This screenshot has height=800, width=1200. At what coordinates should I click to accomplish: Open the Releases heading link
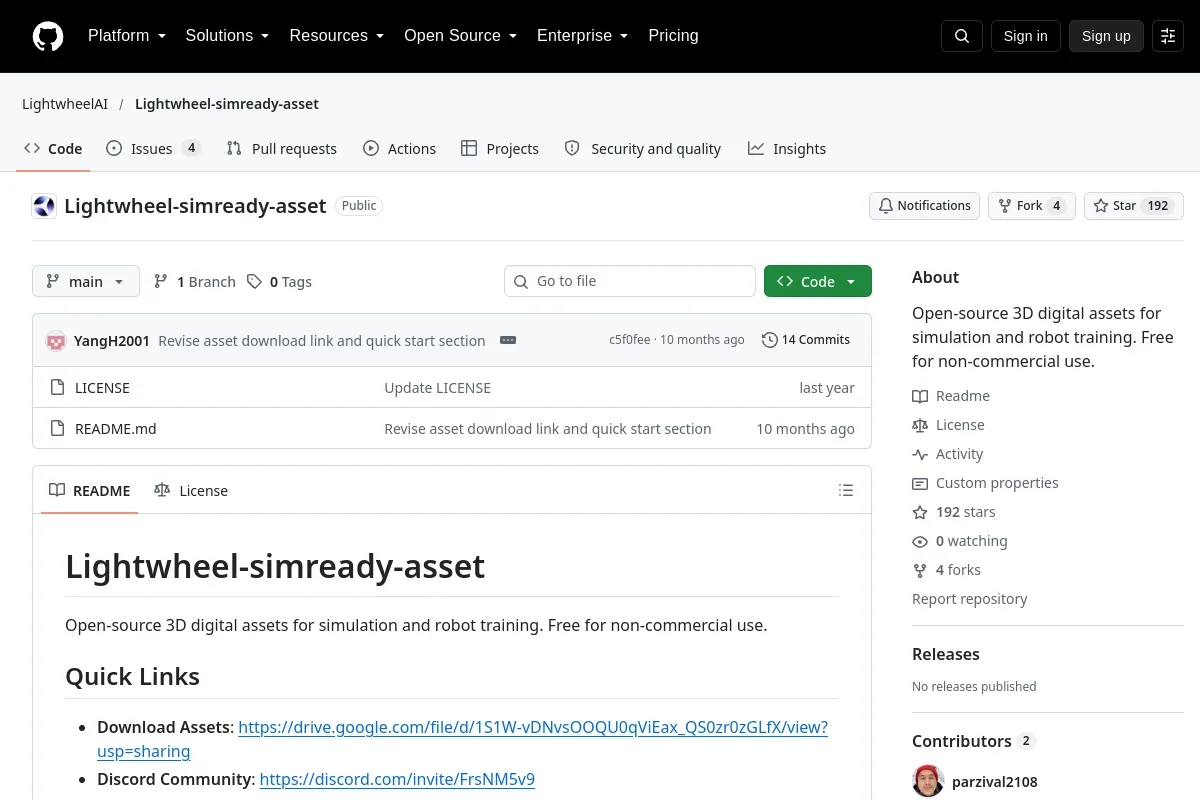click(946, 654)
